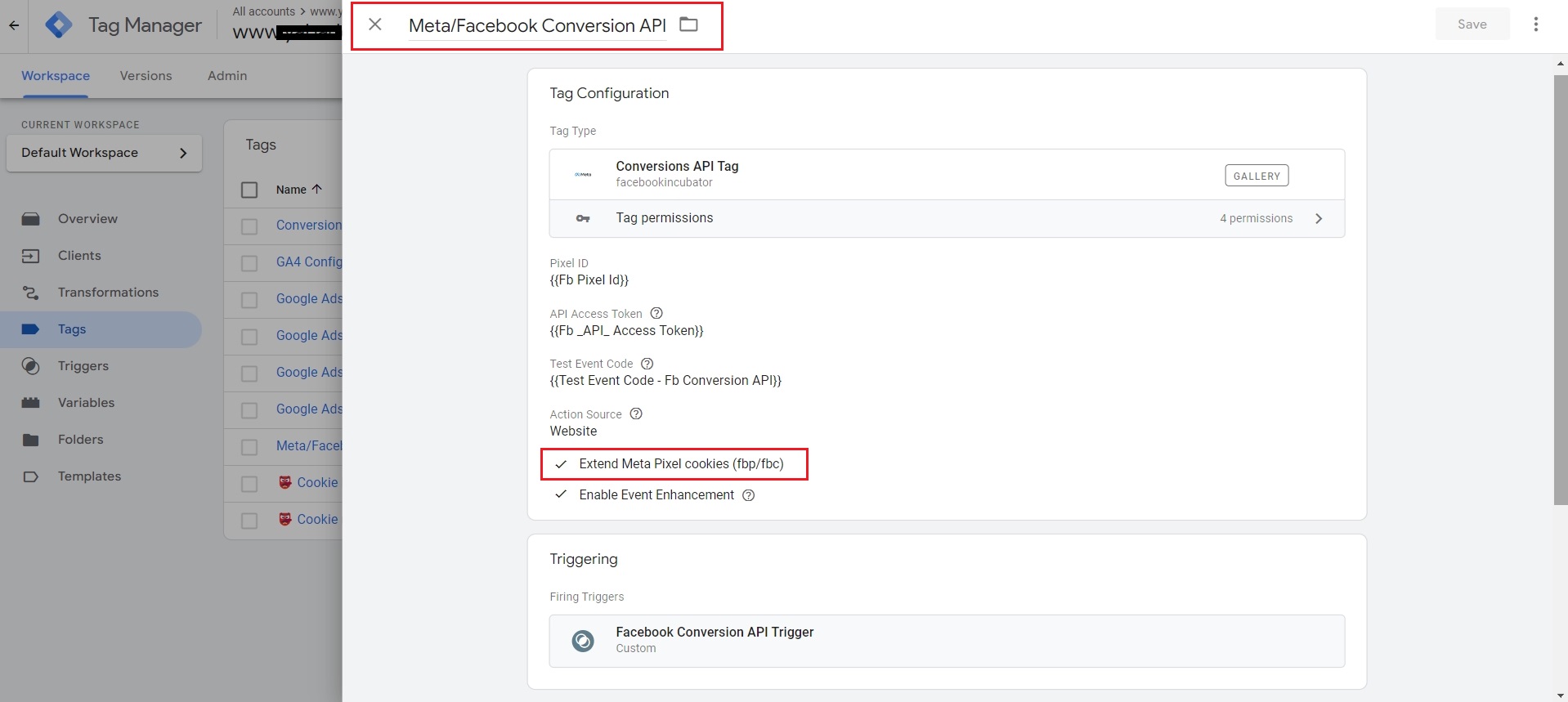1568x702 pixels.
Task: Open Overview in the sidebar
Action: pyautogui.click(x=87, y=219)
